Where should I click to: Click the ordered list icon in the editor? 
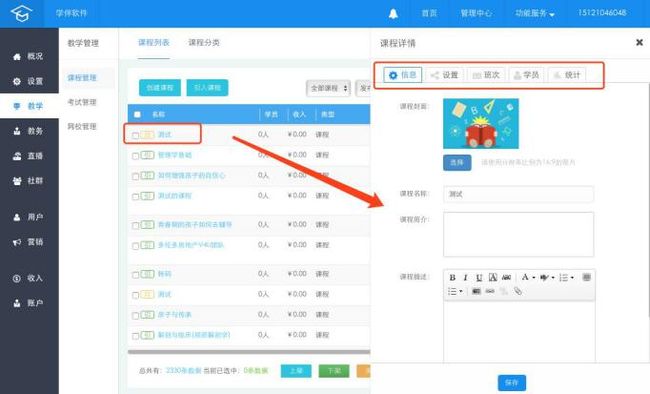pyautogui.click(x=563, y=277)
